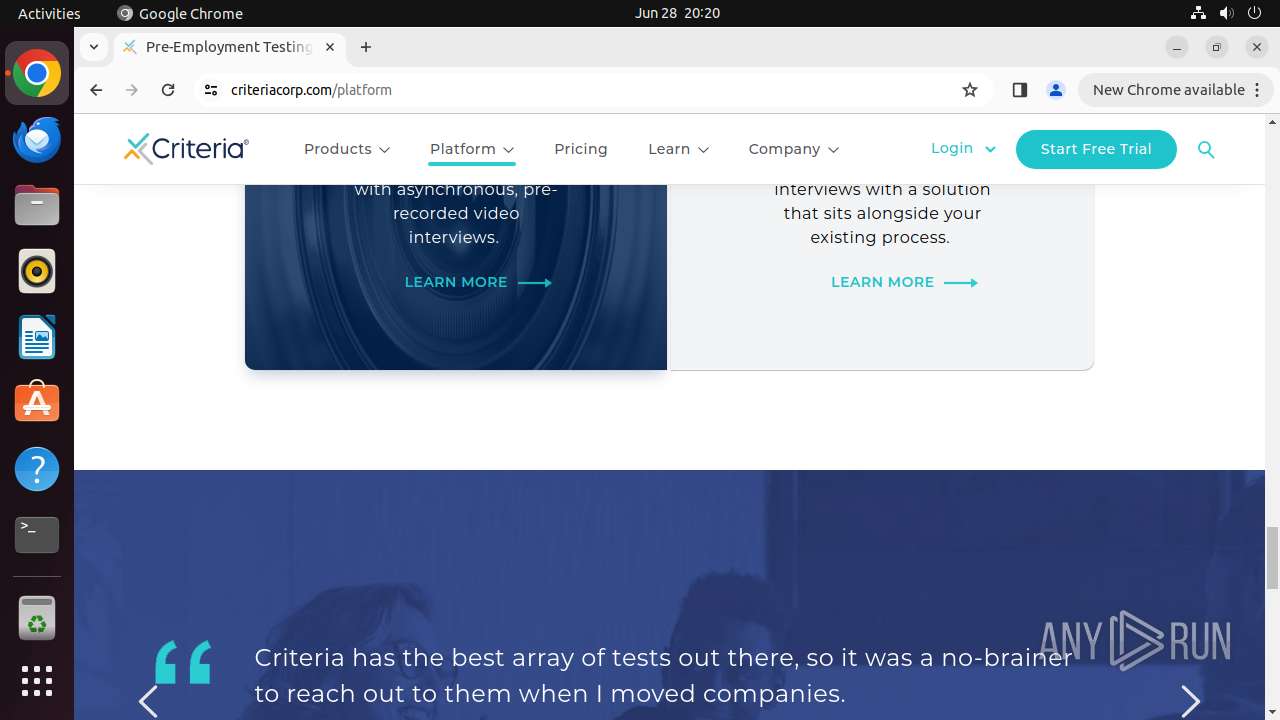Expand the Platform menu
This screenshot has height=720, width=1280.
click(472, 149)
